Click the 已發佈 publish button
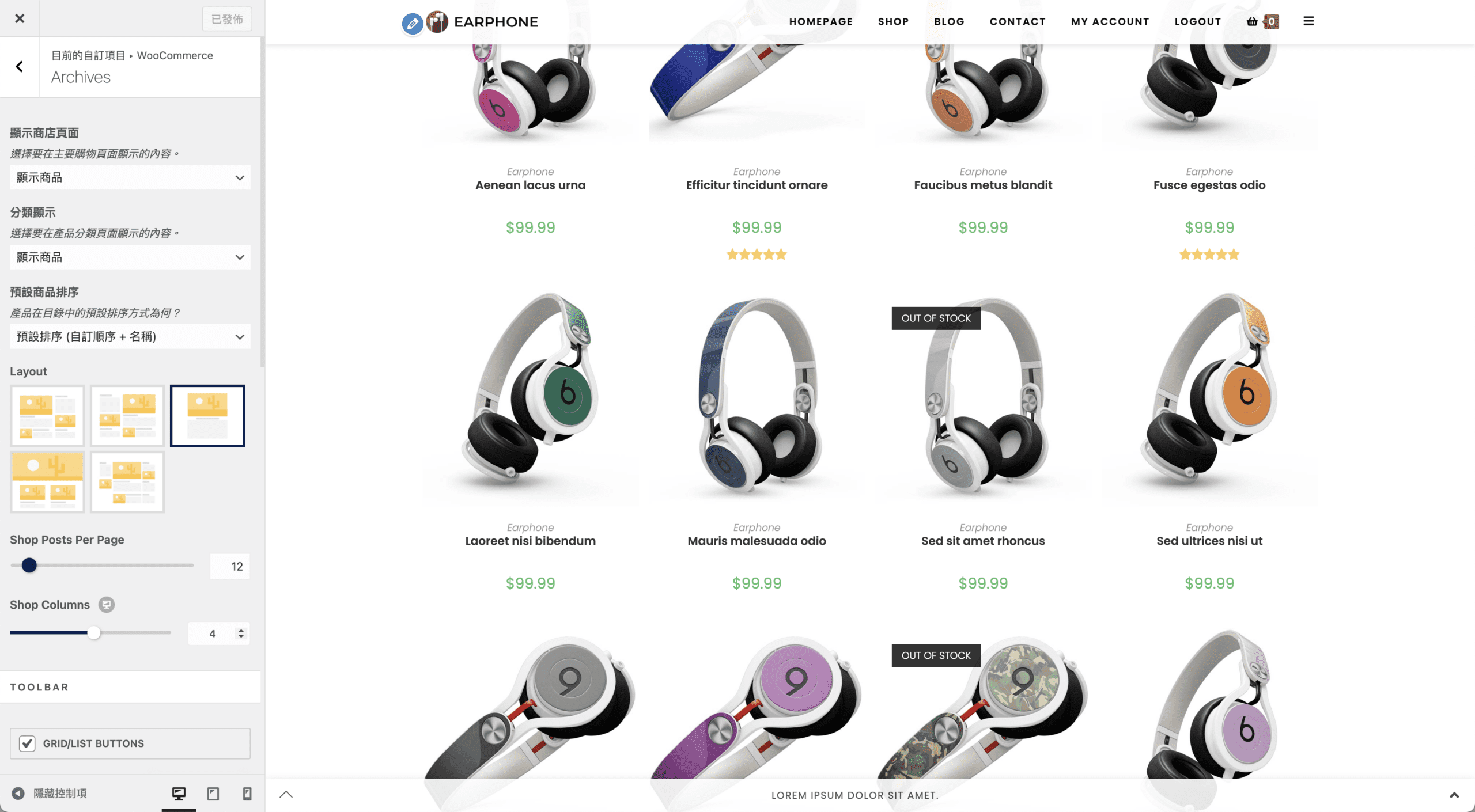 (227, 19)
